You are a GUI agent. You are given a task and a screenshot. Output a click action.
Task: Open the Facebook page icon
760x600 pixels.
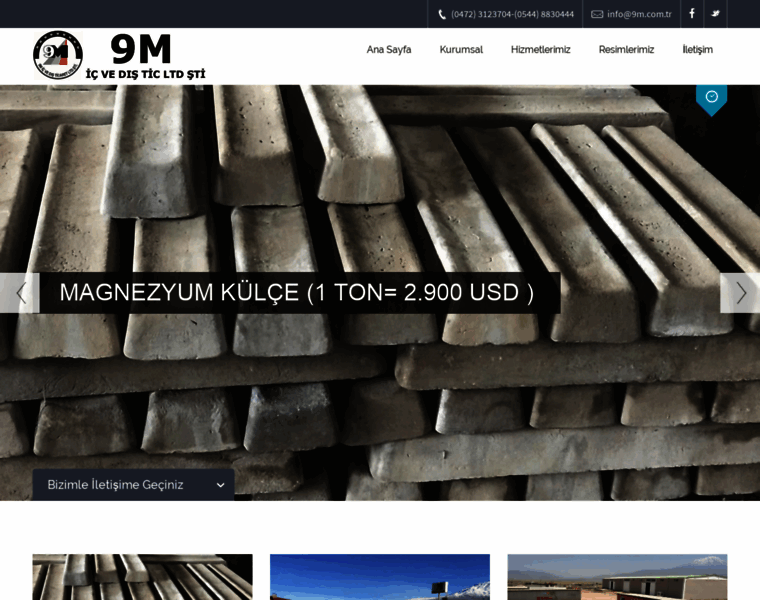692,14
